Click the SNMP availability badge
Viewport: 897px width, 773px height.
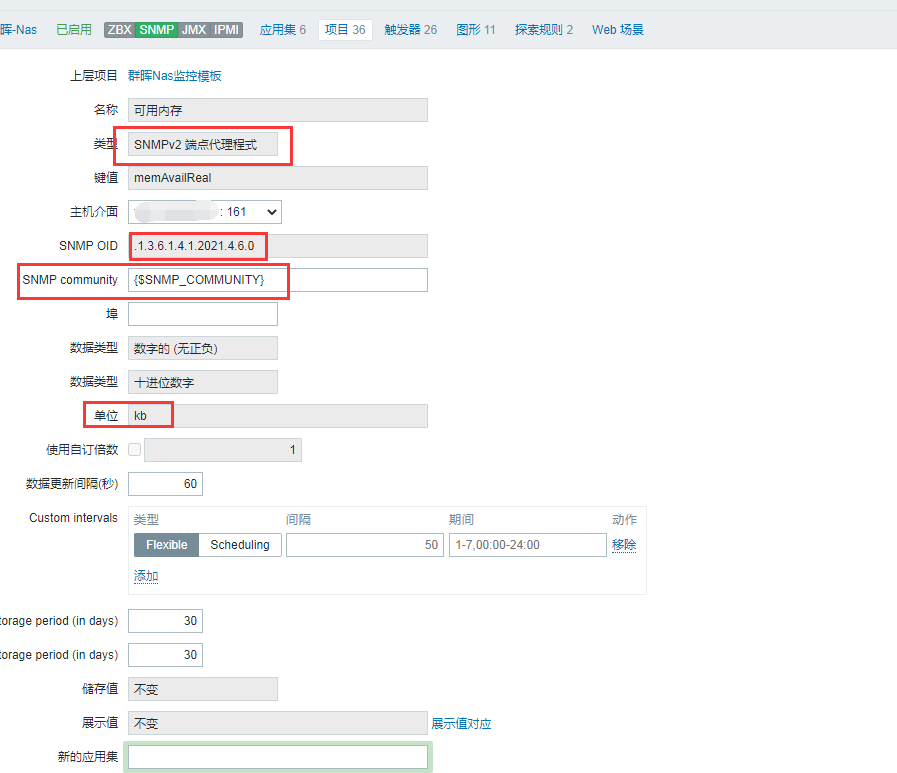pos(157,30)
